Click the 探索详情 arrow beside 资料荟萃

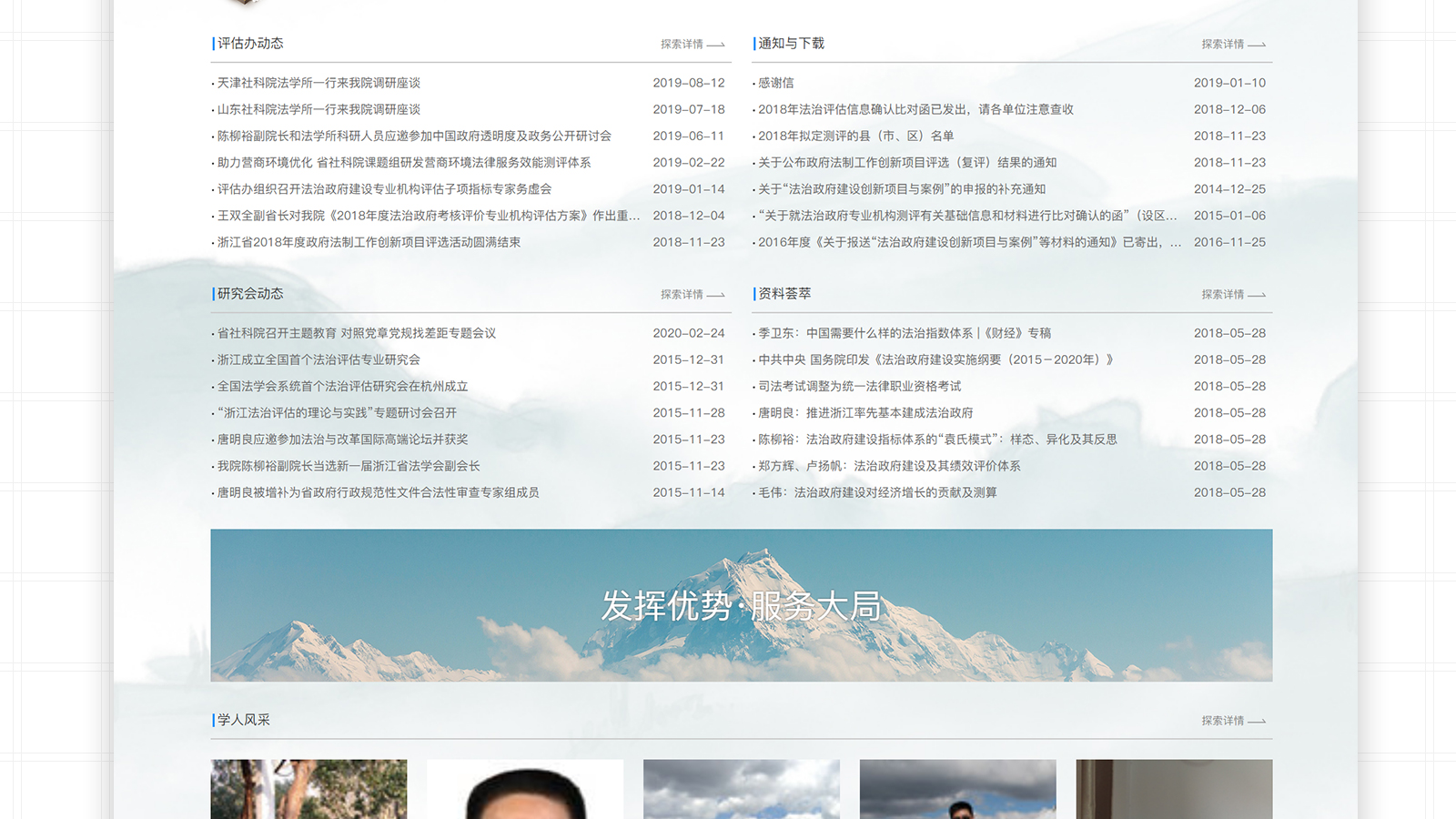tap(1233, 294)
